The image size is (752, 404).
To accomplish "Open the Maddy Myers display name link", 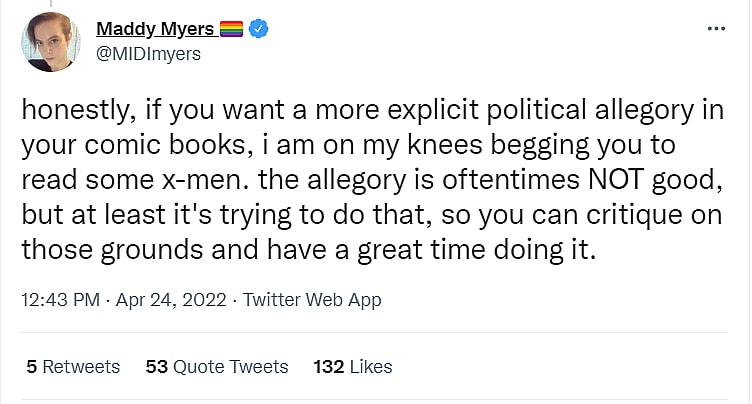I will click(x=155, y=30).
